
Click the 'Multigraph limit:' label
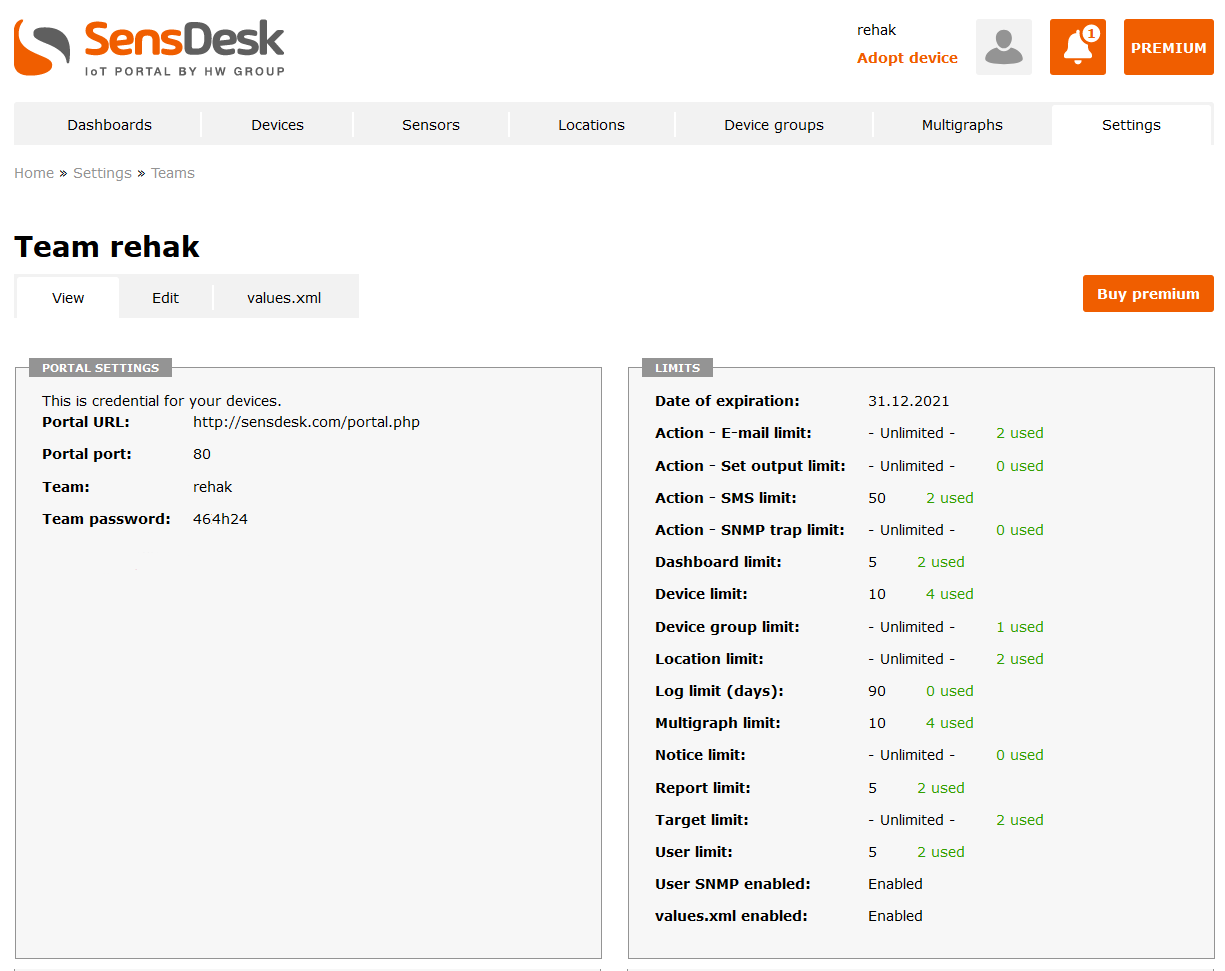[718, 723]
